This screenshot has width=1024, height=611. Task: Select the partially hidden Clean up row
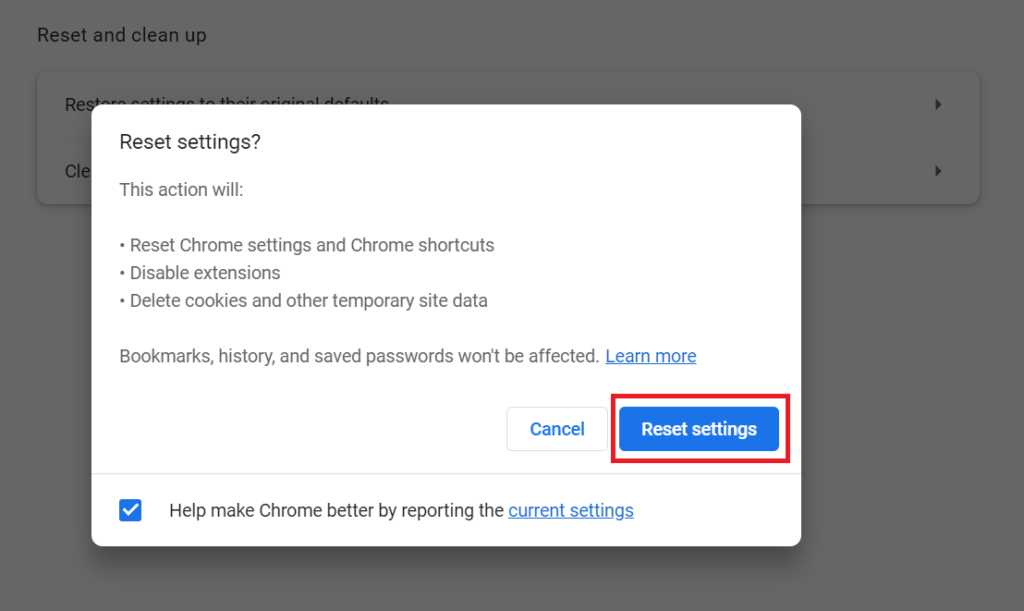pos(64,171)
